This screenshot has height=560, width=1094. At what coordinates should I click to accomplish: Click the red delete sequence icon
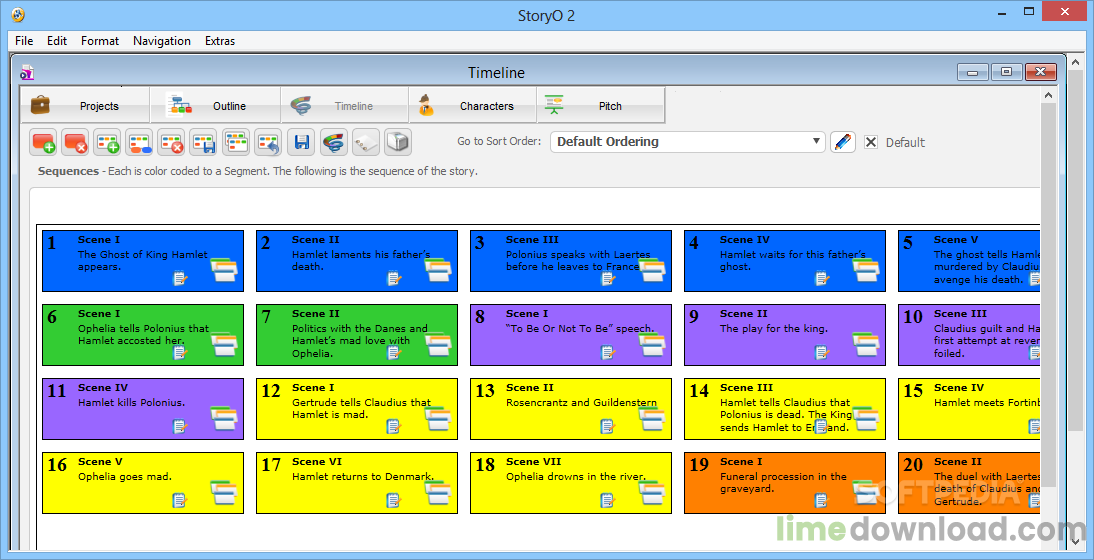pos(75,142)
